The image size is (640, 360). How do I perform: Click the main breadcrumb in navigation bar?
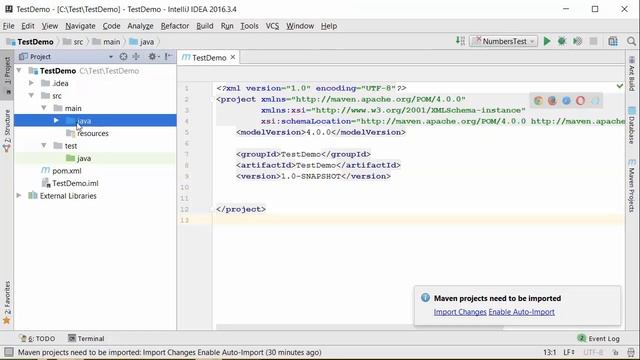point(107,42)
